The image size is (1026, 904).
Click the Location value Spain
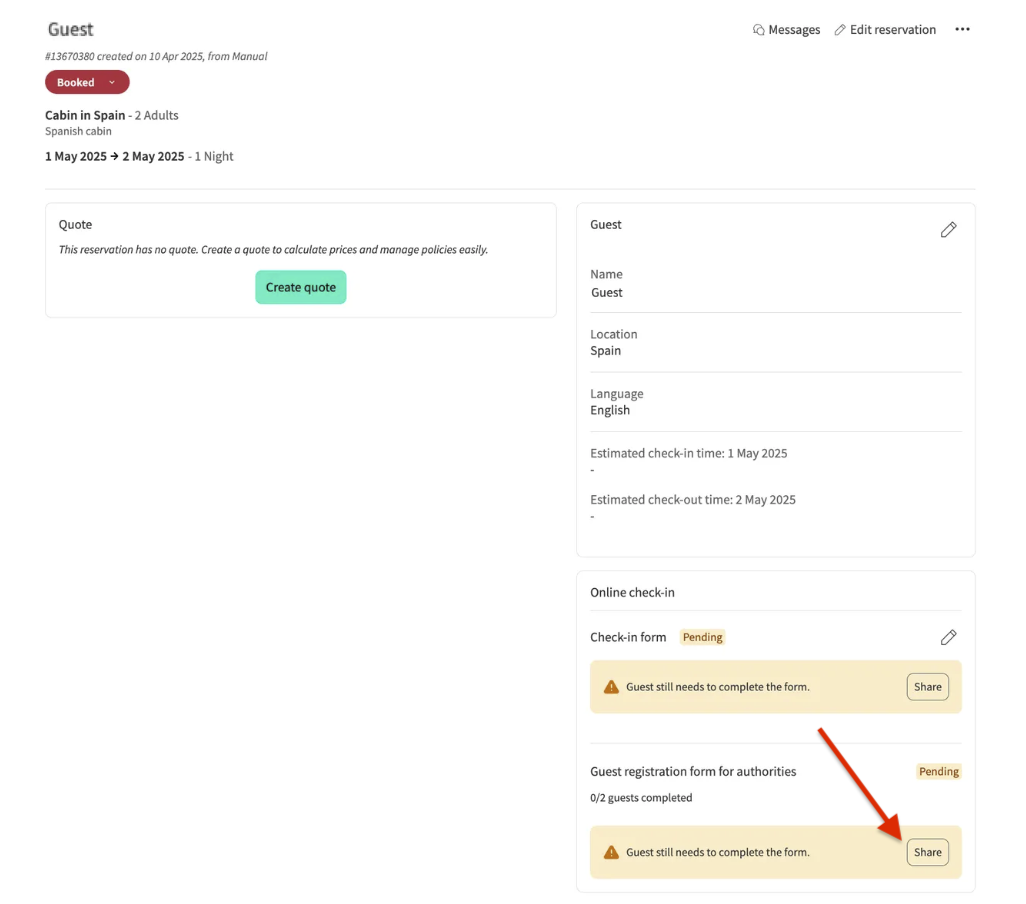click(606, 351)
